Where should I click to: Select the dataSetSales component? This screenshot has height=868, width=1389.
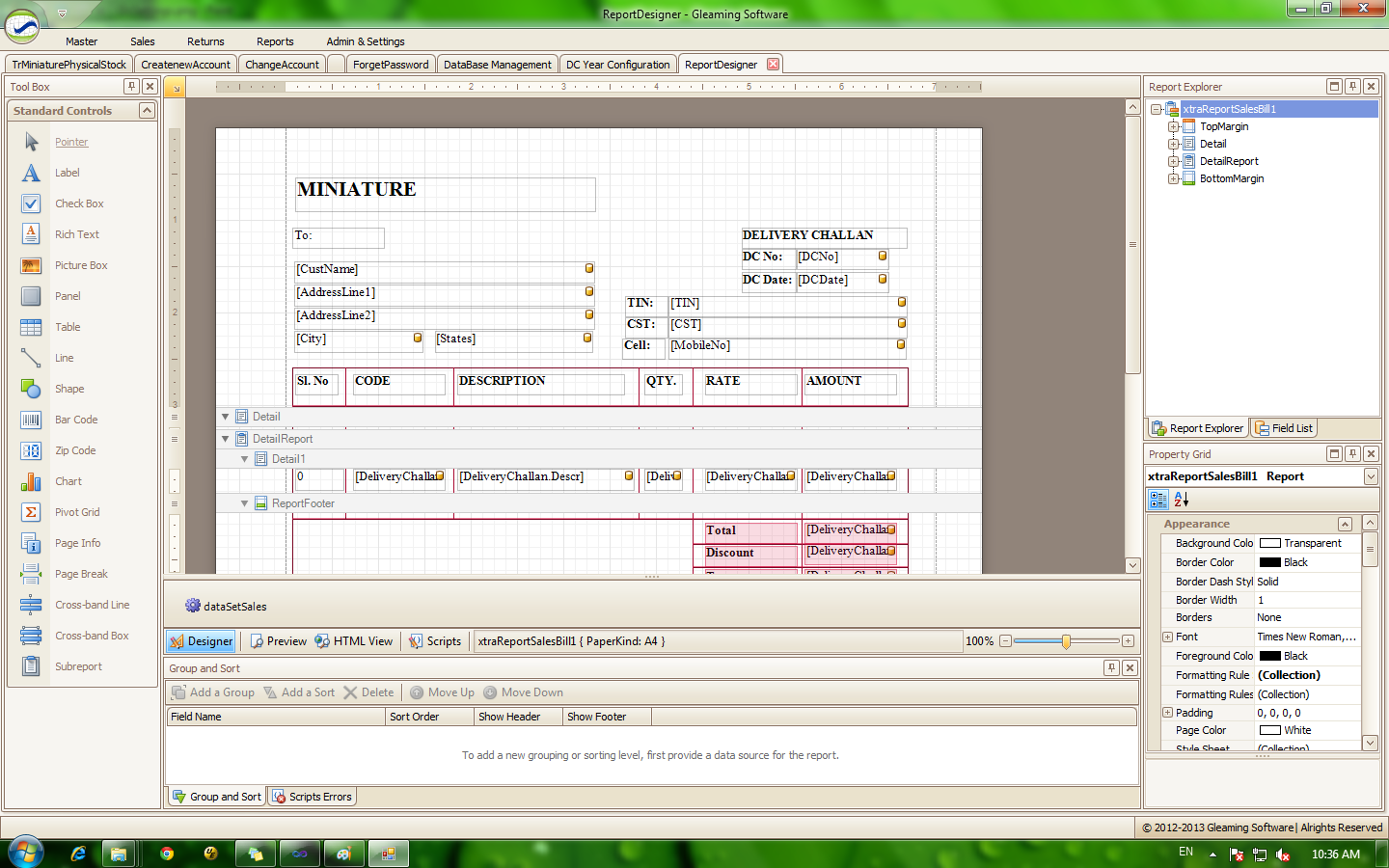pyautogui.click(x=226, y=606)
